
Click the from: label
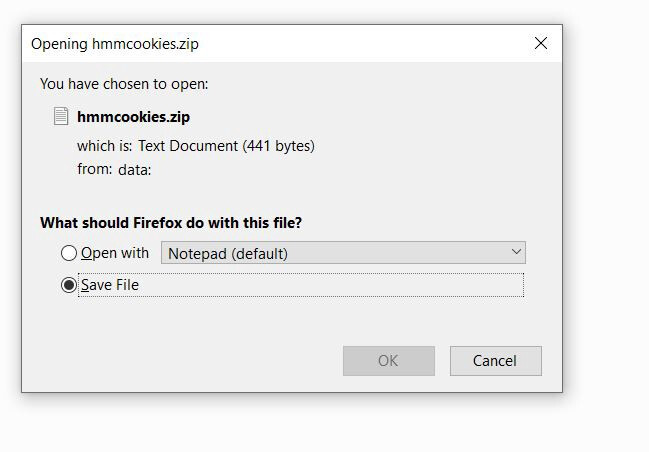[94, 169]
